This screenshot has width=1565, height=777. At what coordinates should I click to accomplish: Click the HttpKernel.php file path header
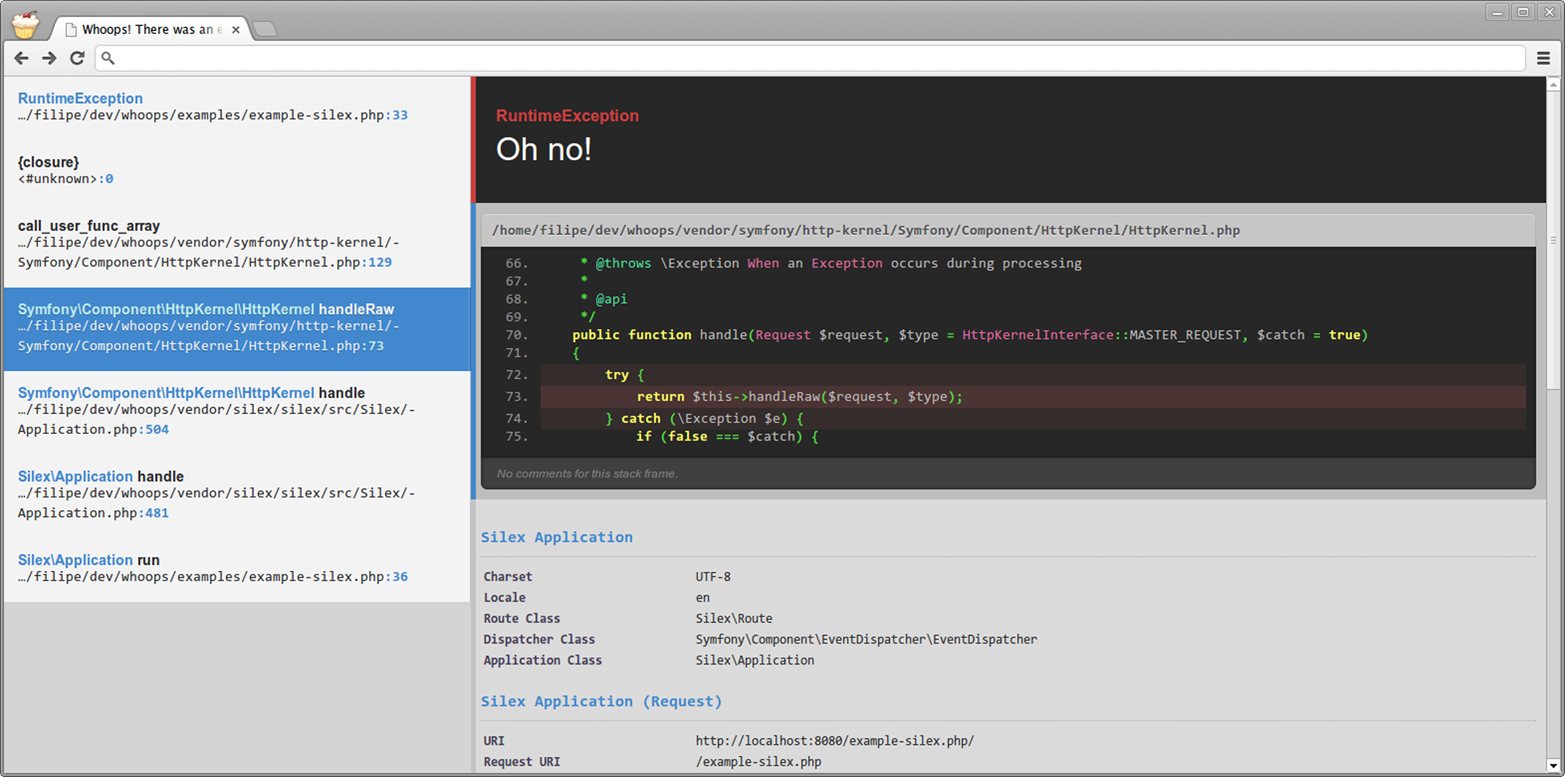point(866,230)
